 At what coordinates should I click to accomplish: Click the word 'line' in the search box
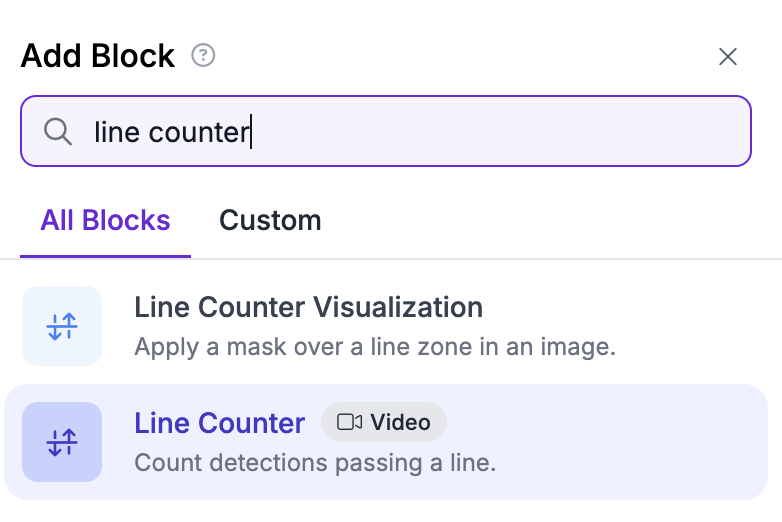(117, 132)
